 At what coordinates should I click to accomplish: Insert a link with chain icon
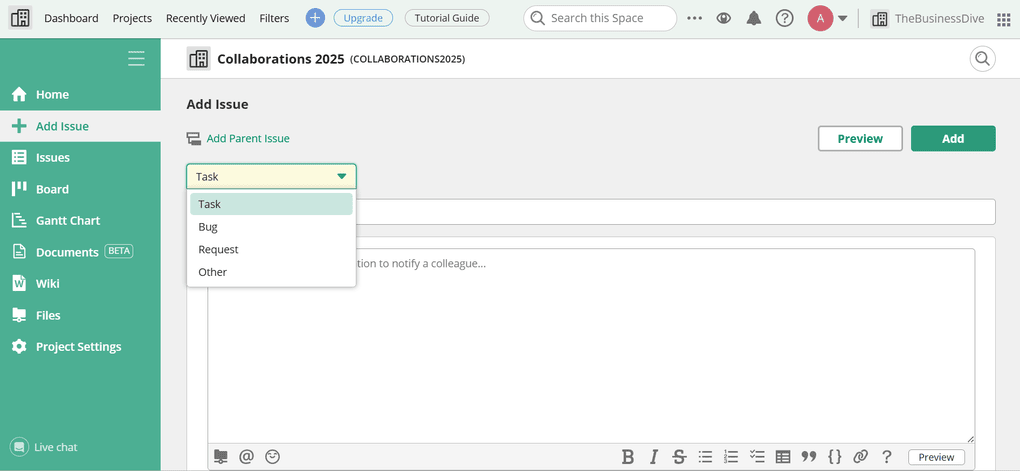point(861,457)
